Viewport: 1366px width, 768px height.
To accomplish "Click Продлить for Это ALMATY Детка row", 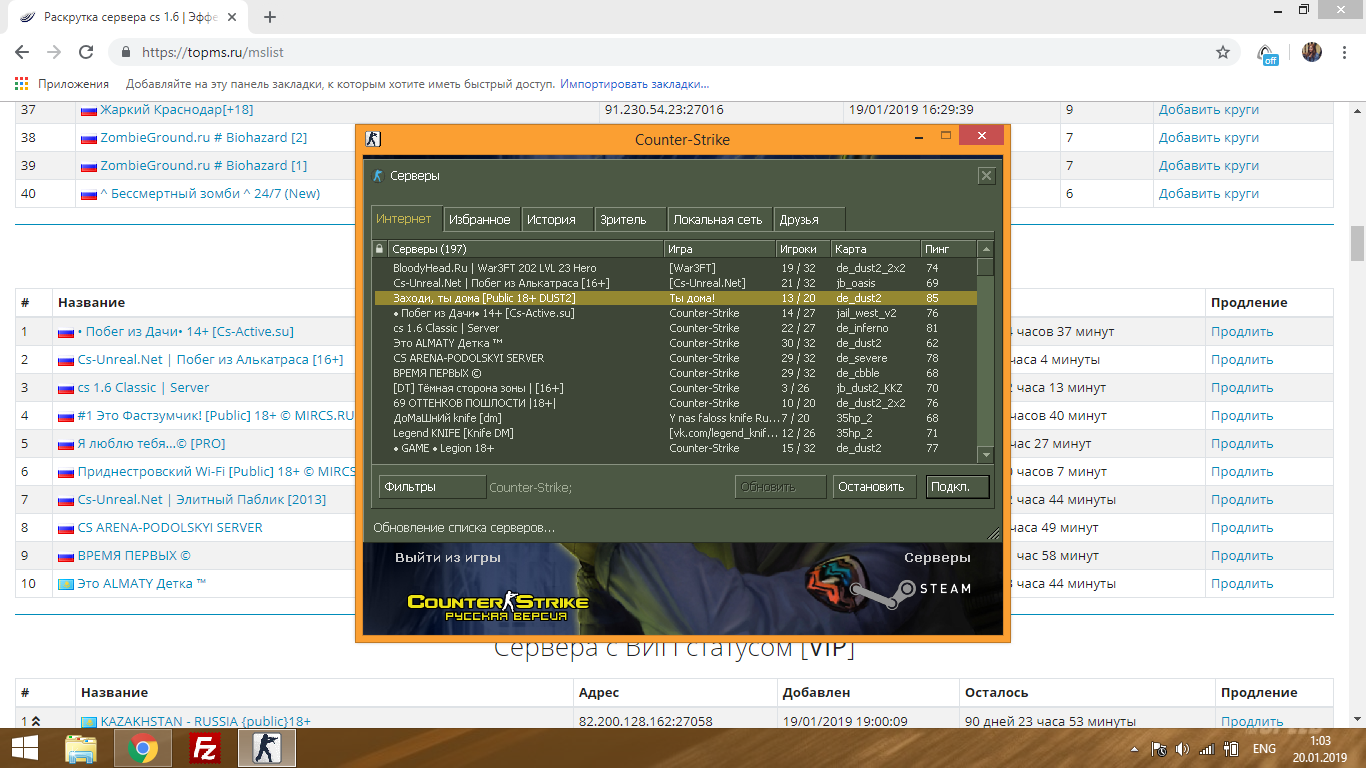I will pyautogui.click(x=1242, y=584).
